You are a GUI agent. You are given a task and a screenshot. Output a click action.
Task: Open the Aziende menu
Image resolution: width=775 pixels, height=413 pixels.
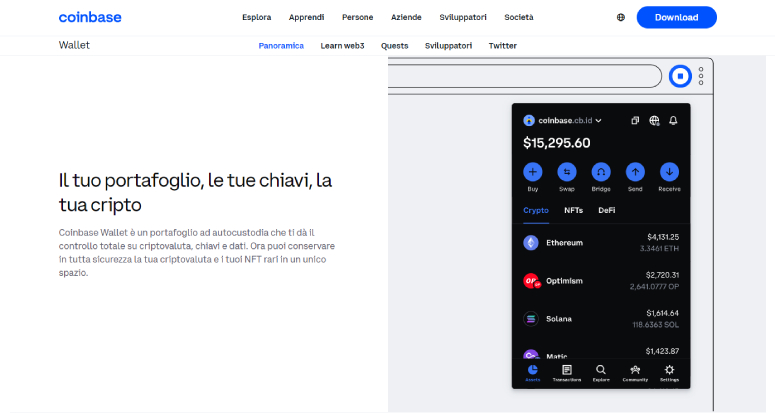coord(406,17)
